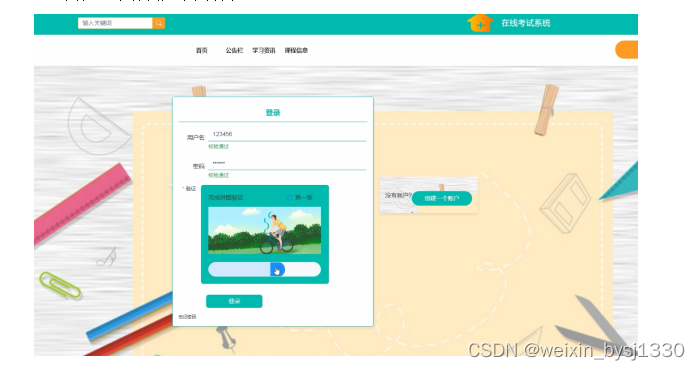Screen dimensions: 700x370
Task: Click the 校验通过 text under the password
Action: 219,175
